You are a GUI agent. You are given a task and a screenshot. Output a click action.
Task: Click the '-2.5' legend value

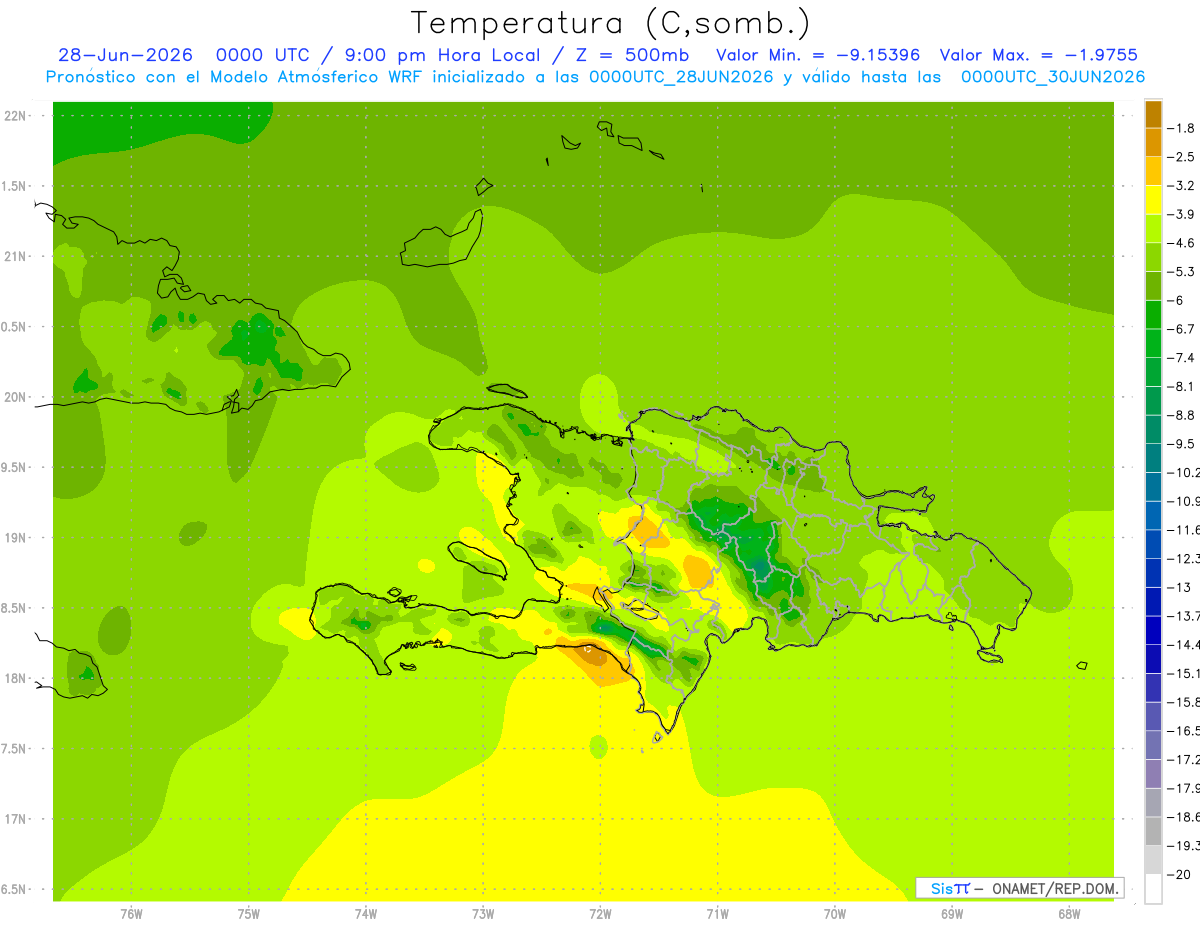click(1180, 157)
